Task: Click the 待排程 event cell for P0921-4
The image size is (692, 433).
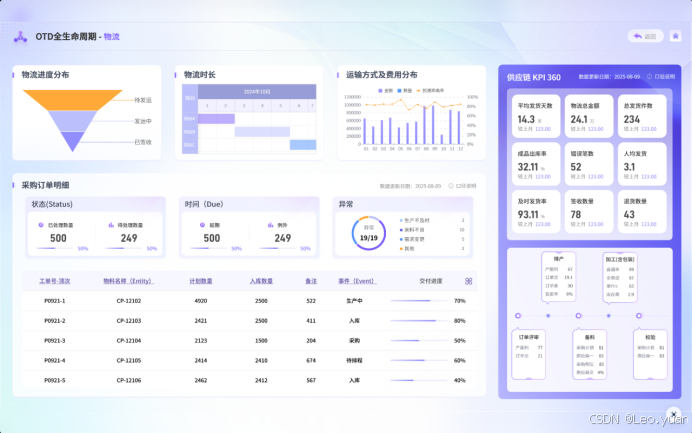Action: coord(354,360)
